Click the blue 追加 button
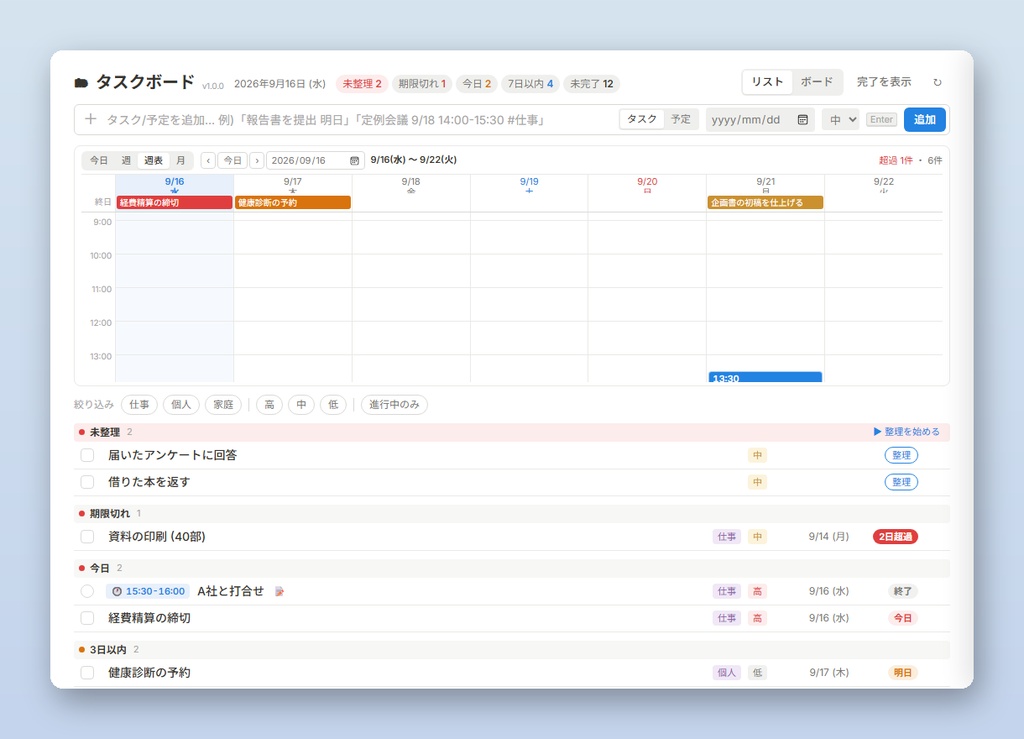 coord(925,119)
